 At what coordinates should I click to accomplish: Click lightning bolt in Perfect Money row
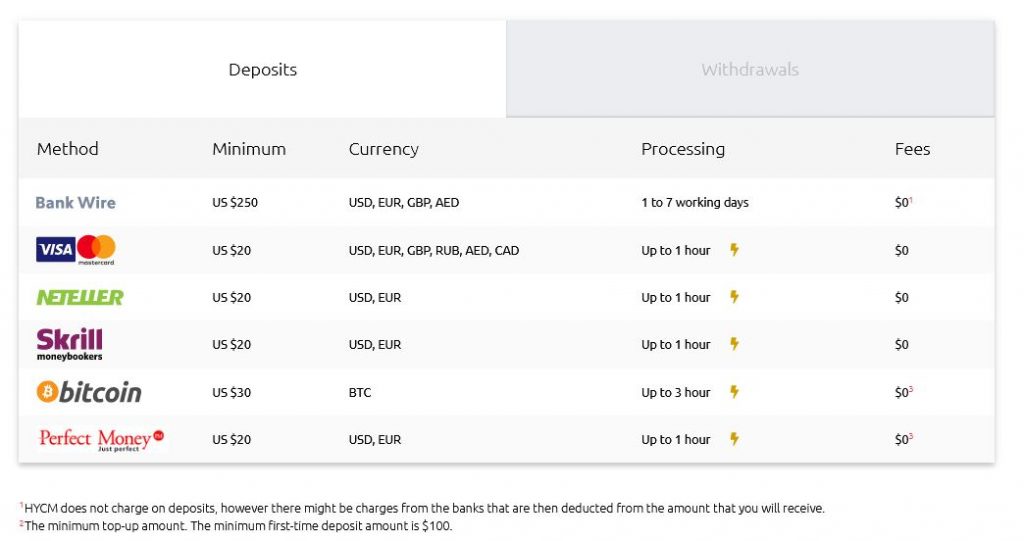pos(734,439)
